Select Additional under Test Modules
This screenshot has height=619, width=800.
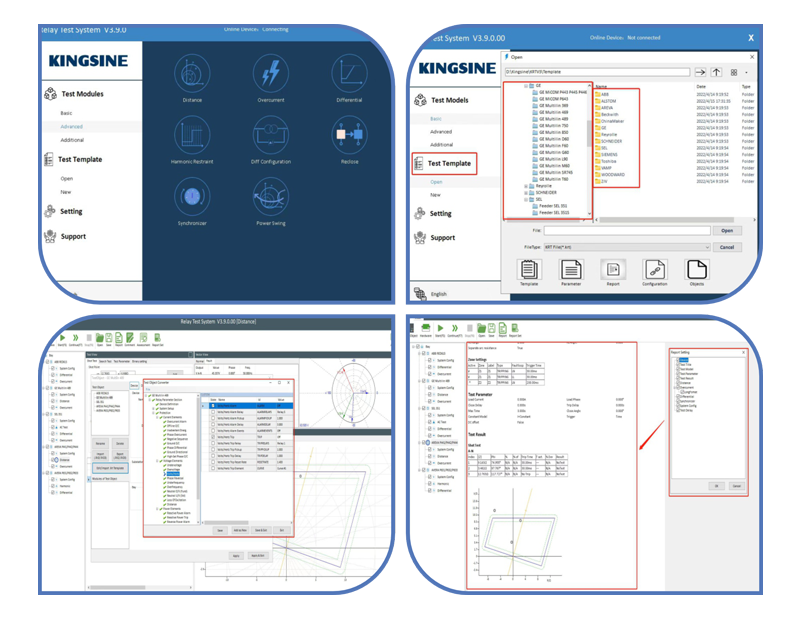[x=72, y=140]
